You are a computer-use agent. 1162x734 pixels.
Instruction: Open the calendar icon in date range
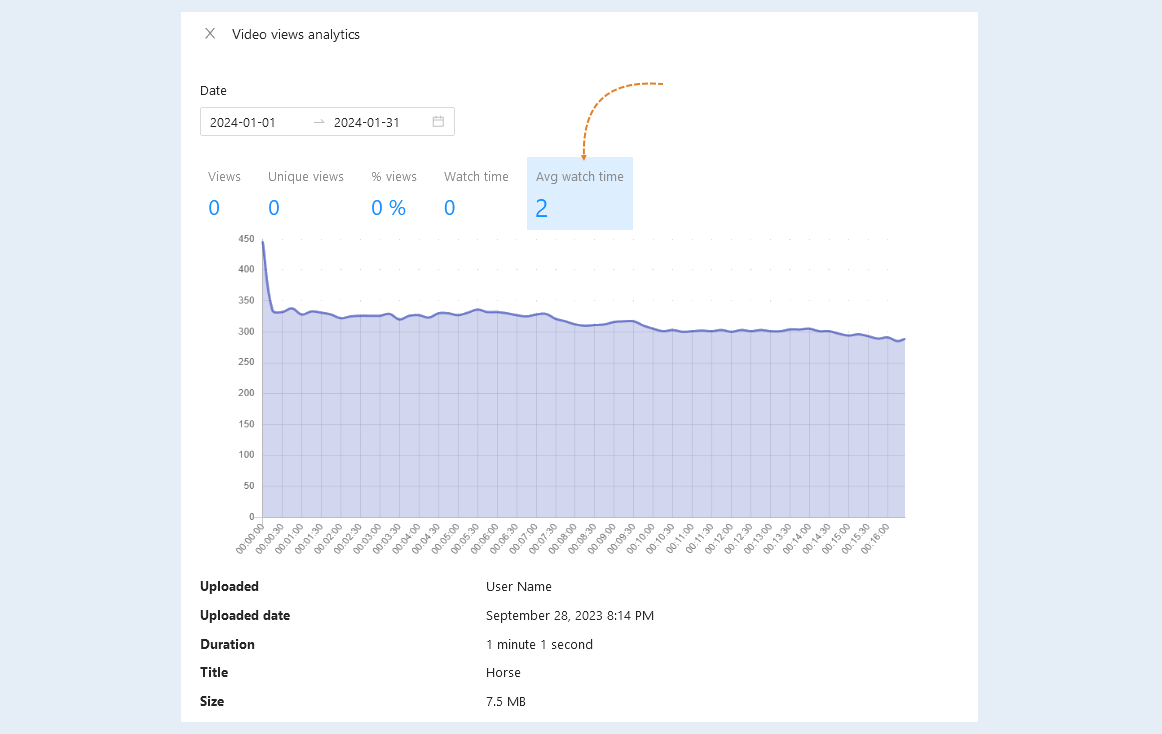[438, 122]
